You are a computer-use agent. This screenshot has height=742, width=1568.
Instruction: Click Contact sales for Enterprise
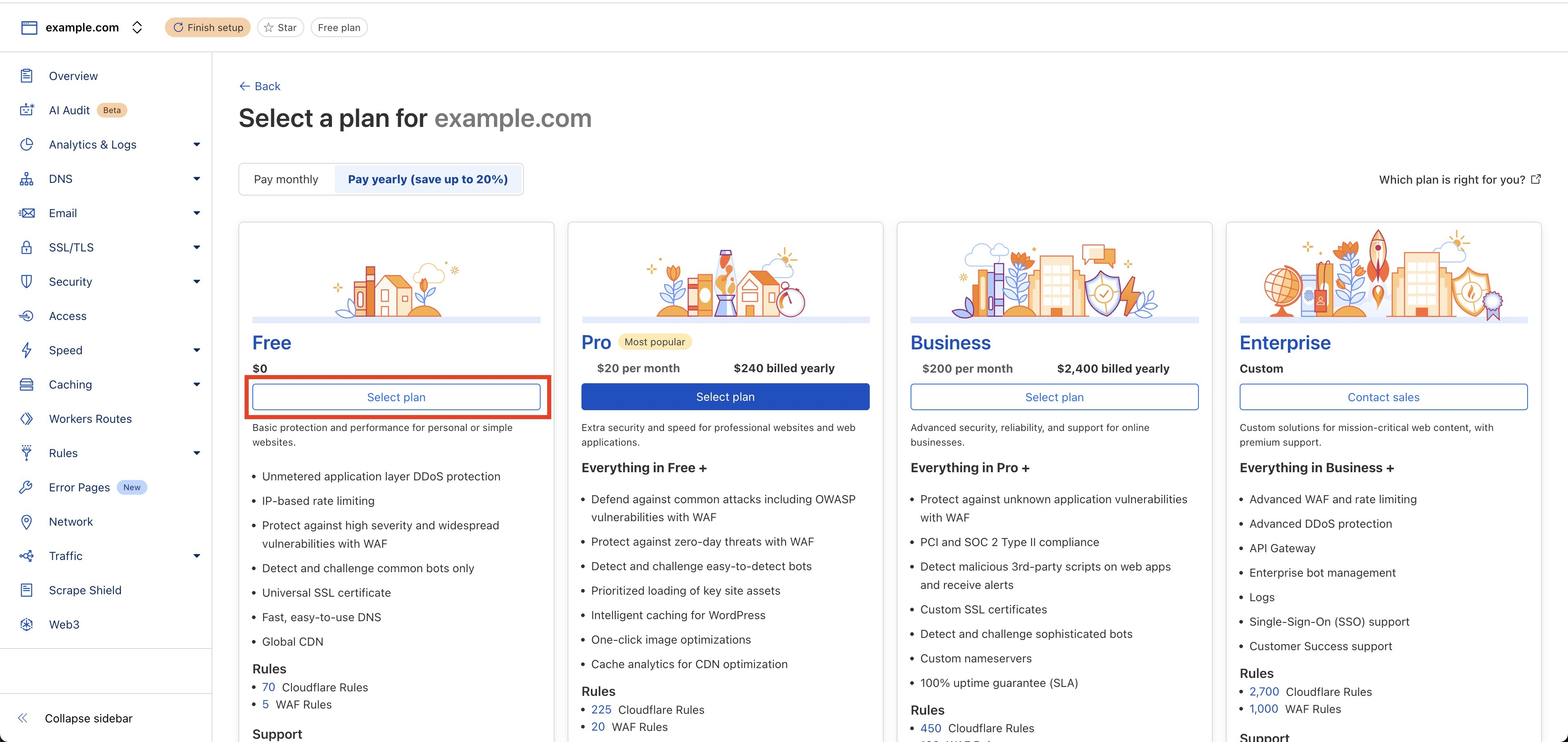1383,397
